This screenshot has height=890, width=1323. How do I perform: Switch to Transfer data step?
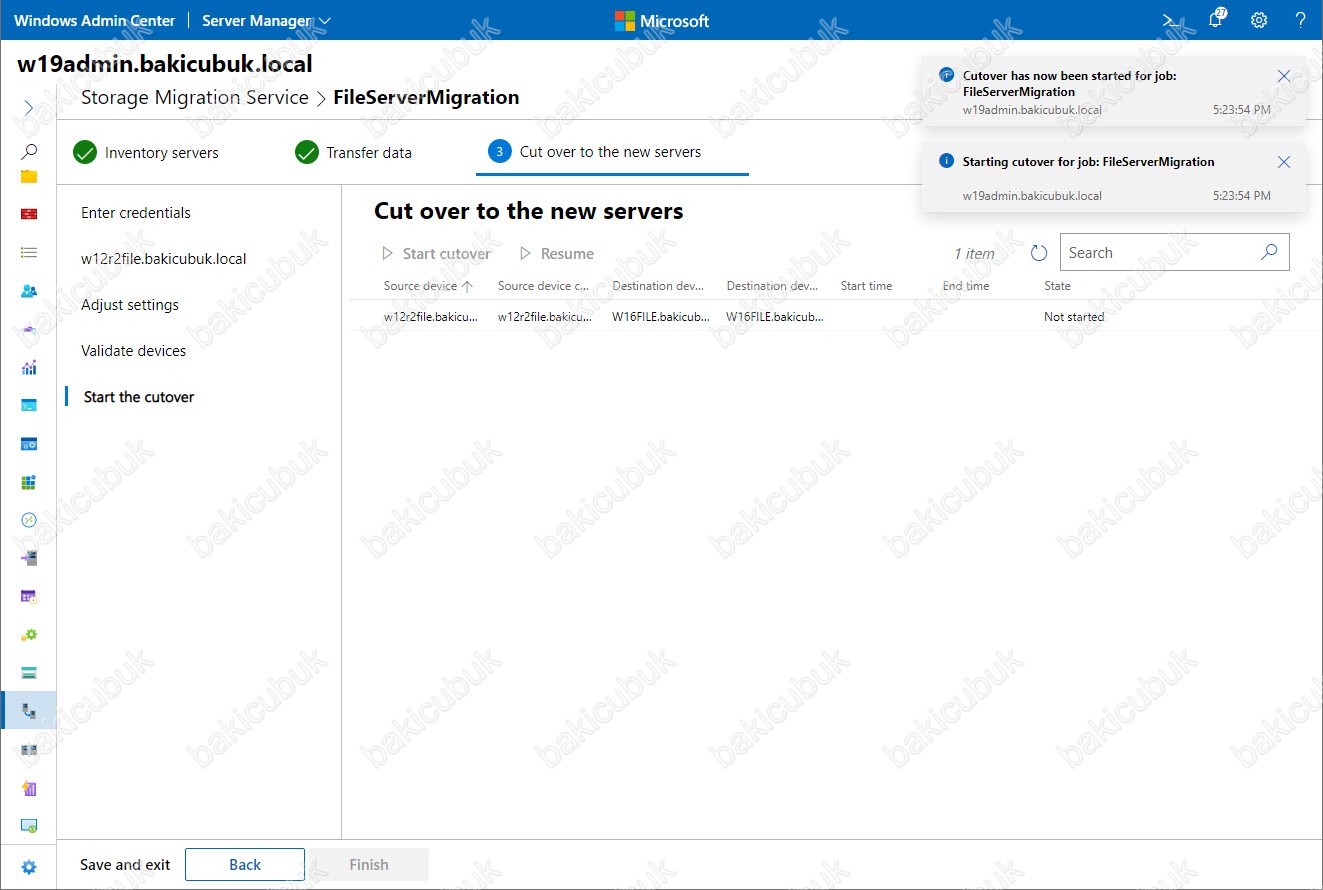click(353, 153)
